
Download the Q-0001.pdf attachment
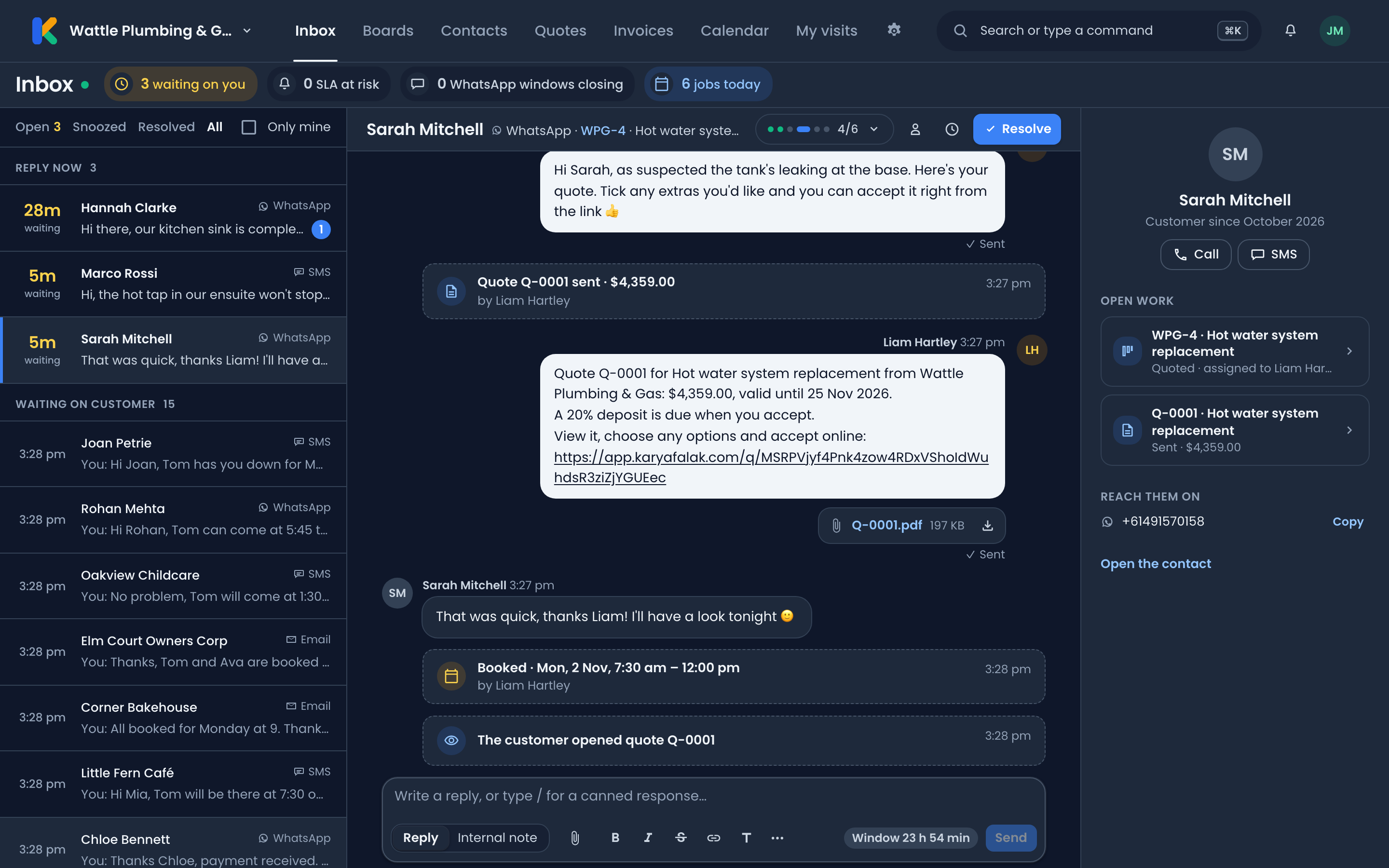tap(988, 525)
